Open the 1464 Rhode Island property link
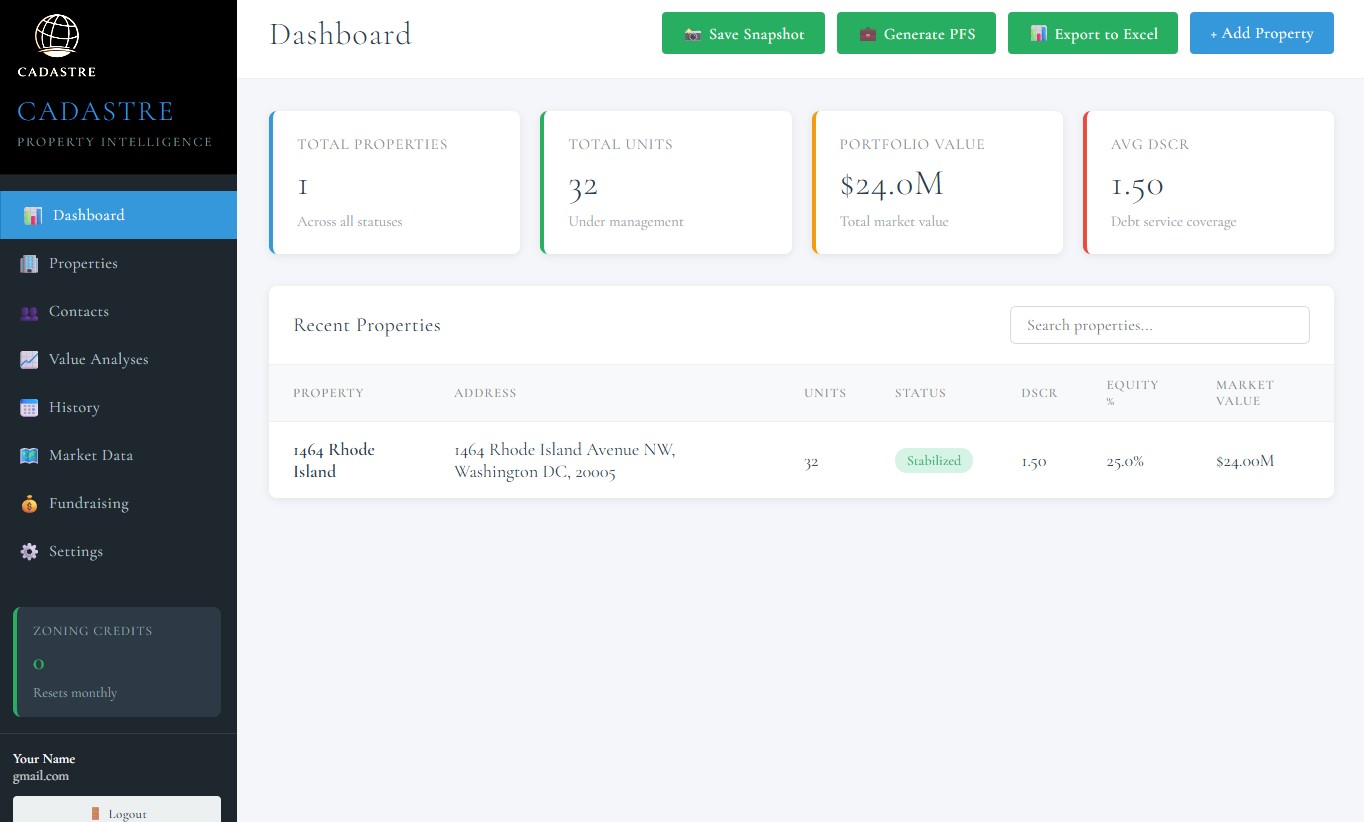Viewport: 1364px width, 822px height. tap(334, 460)
